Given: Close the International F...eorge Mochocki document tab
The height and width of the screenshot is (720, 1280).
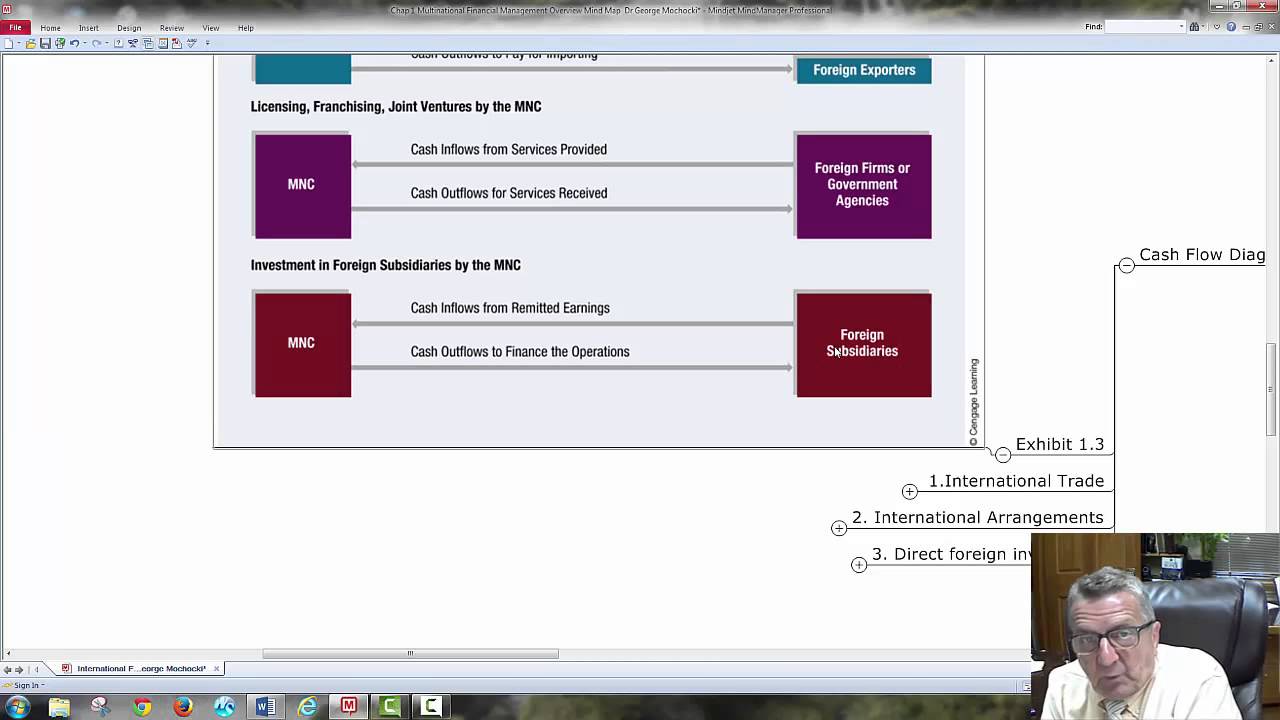Looking at the screenshot, I should click(216, 668).
